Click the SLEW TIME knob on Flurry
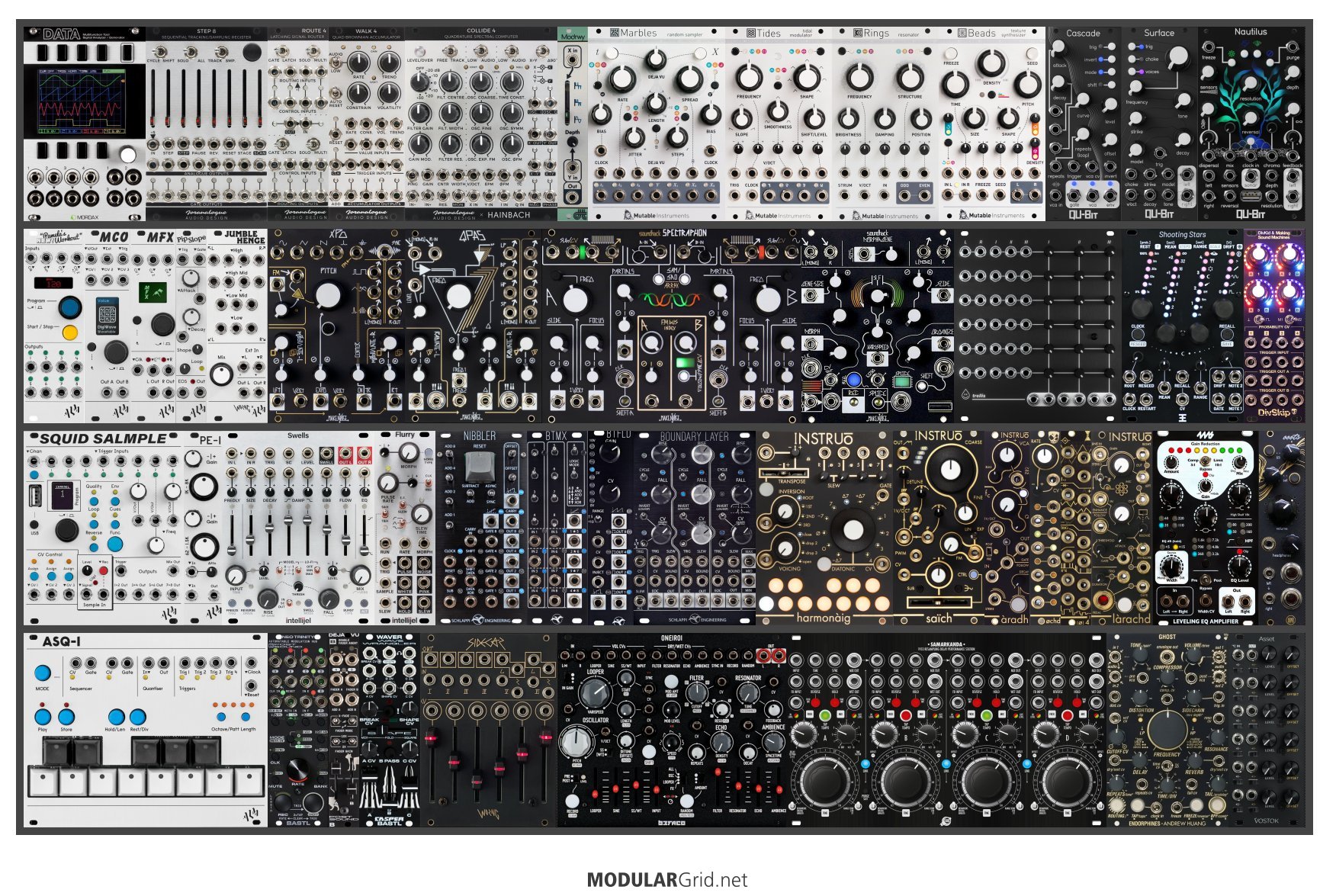Image resolution: width=1336 pixels, height=896 pixels. click(x=422, y=514)
